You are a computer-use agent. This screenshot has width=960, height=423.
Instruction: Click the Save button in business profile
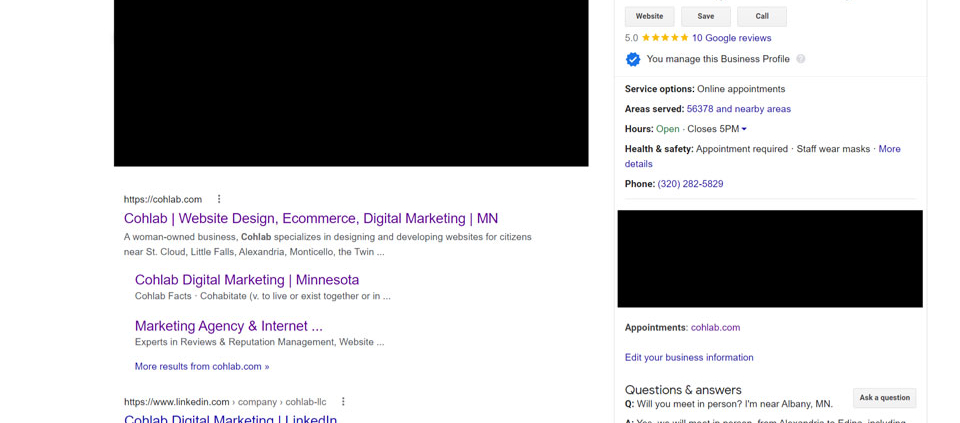pos(705,17)
